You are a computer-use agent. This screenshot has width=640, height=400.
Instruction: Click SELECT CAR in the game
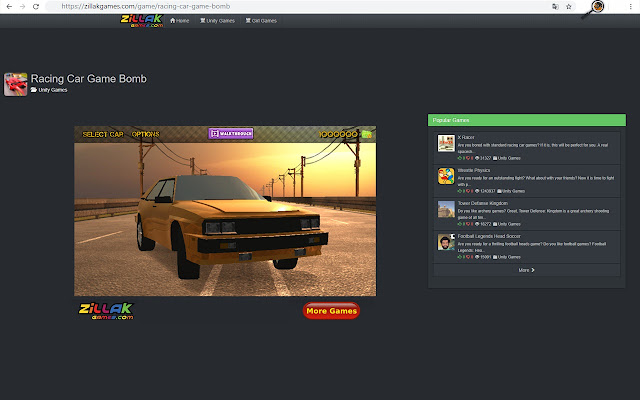(x=103, y=134)
